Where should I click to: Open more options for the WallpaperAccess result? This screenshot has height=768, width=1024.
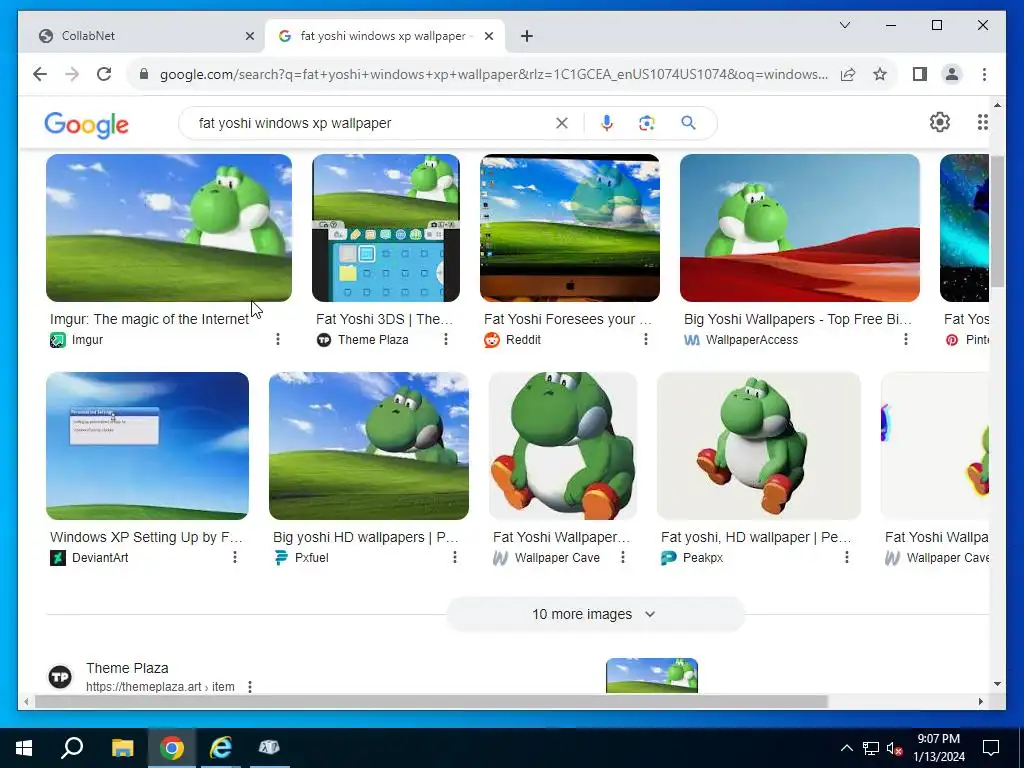pos(905,339)
